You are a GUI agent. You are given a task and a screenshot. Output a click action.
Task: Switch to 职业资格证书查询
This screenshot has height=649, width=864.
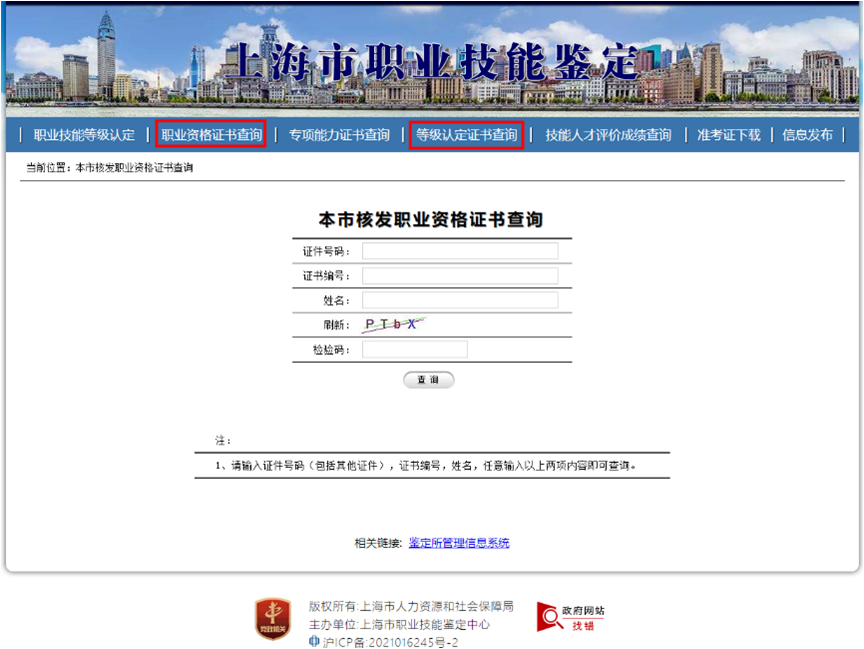[210, 135]
